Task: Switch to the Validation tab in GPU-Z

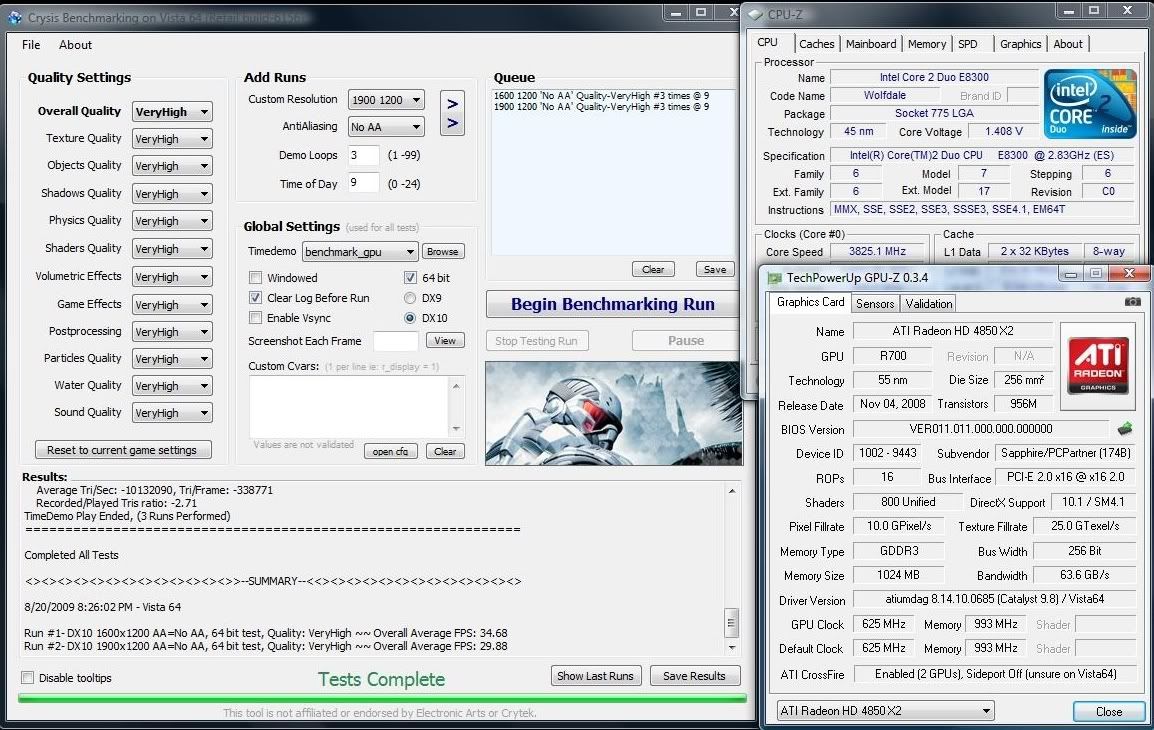Action: [x=928, y=303]
